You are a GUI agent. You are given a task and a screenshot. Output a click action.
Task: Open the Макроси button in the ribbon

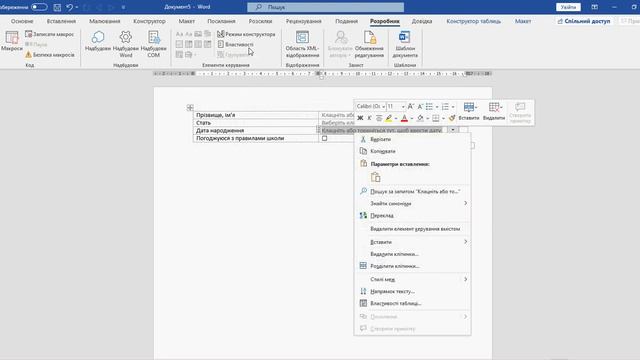[x=11, y=41]
